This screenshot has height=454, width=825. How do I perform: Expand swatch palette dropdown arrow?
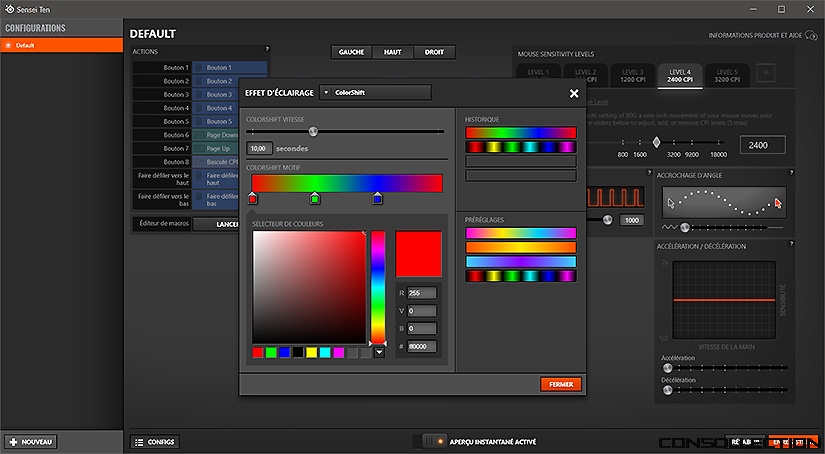click(379, 352)
